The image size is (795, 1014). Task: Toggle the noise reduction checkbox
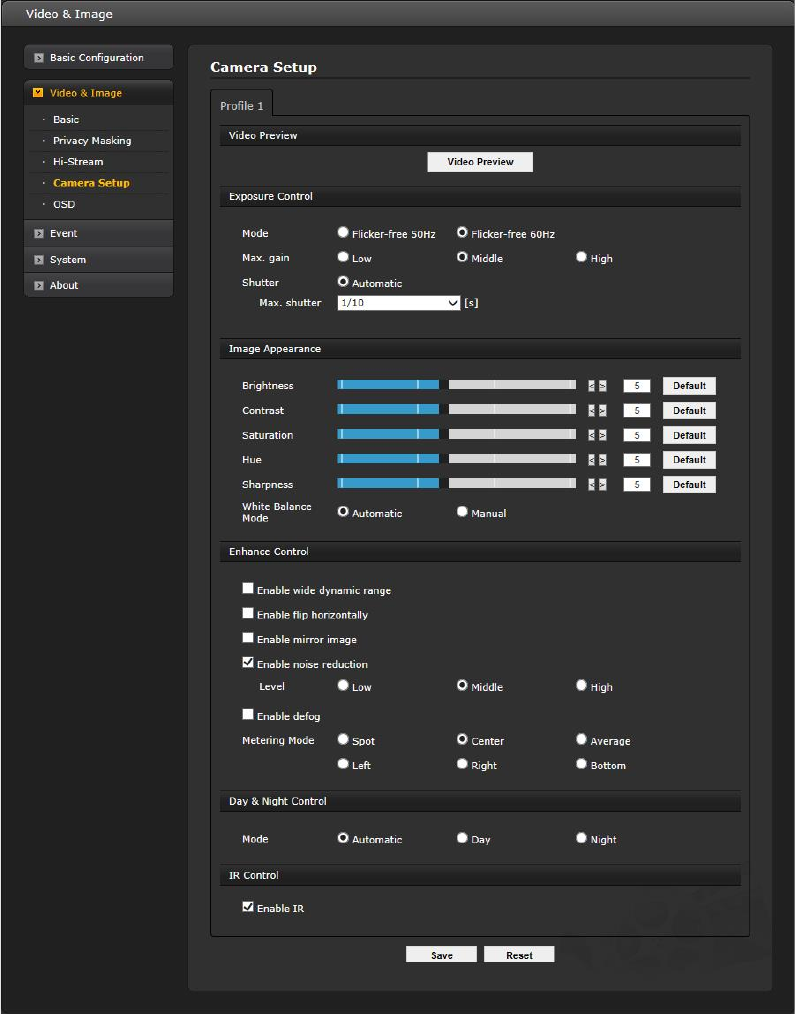(x=248, y=662)
